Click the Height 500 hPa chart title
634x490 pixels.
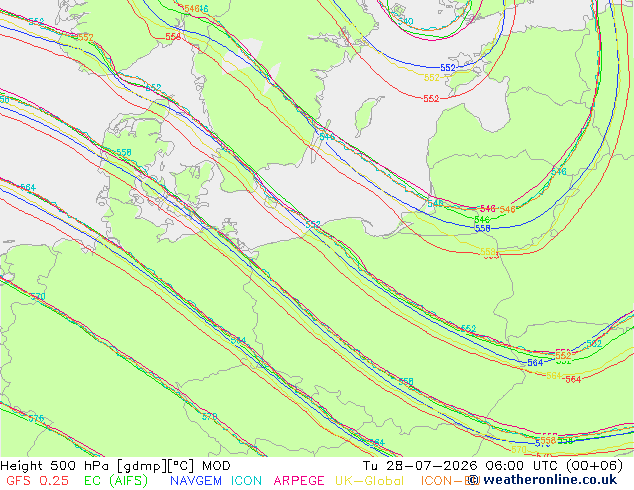tap(115, 466)
